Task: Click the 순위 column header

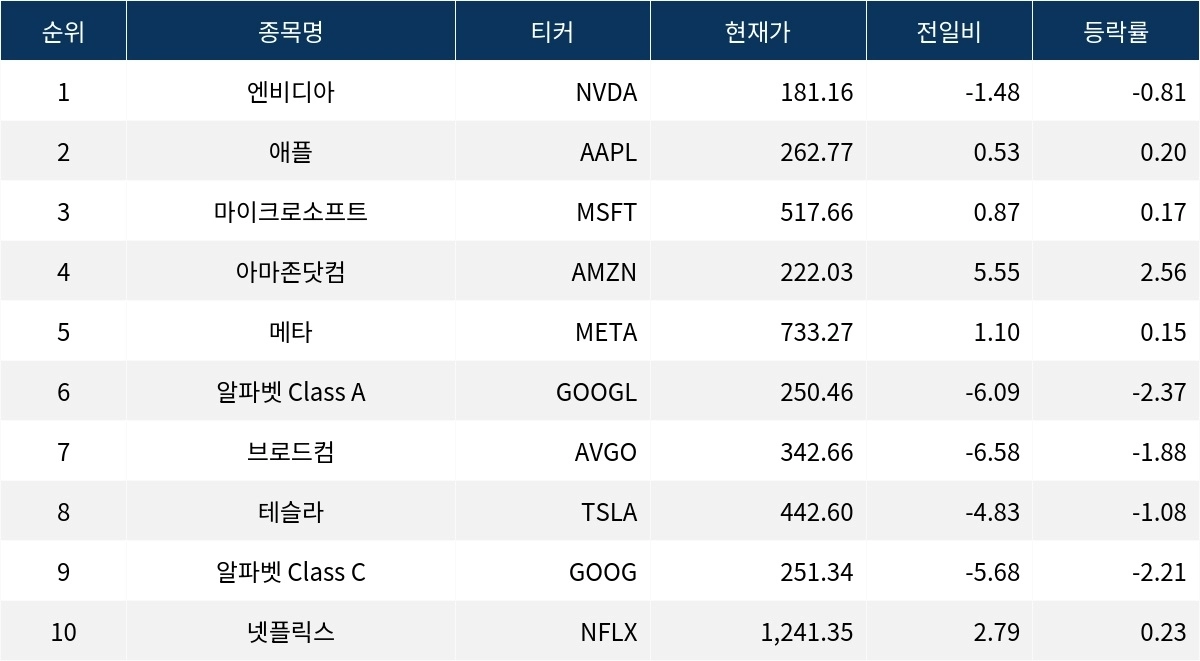Action: 63,31
